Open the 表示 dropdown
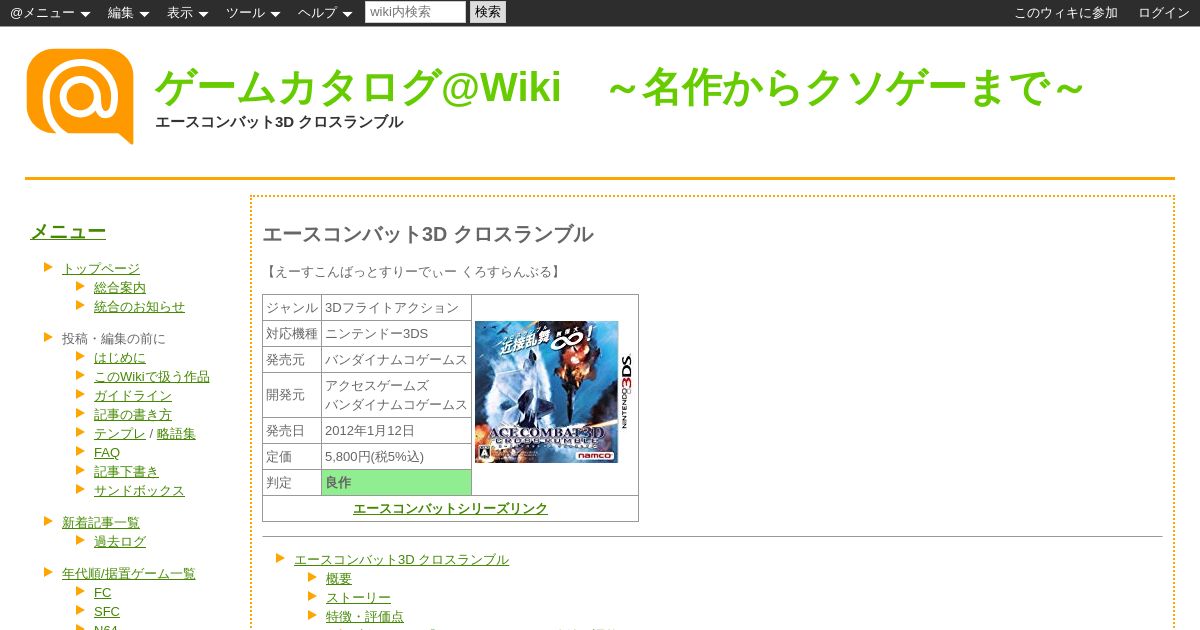The image size is (1200, 630). pyautogui.click(x=187, y=13)
